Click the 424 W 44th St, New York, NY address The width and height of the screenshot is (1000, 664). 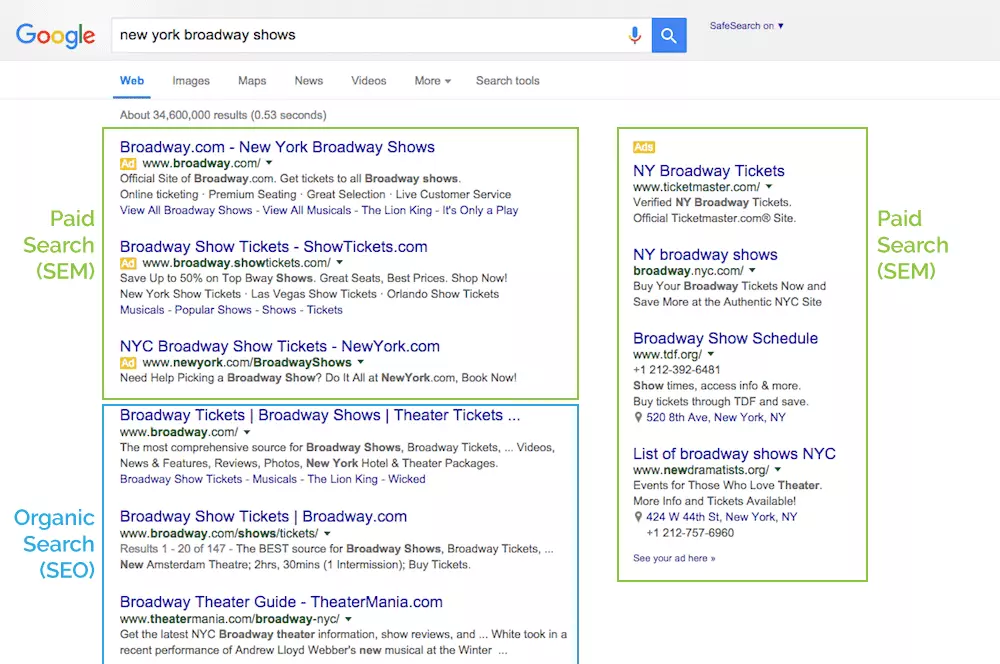[x=721, y=517]
